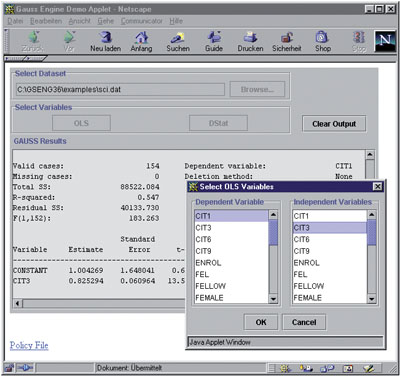Select CIT9 in Independent Variables list
400x376 pixels.
[330, 251]
